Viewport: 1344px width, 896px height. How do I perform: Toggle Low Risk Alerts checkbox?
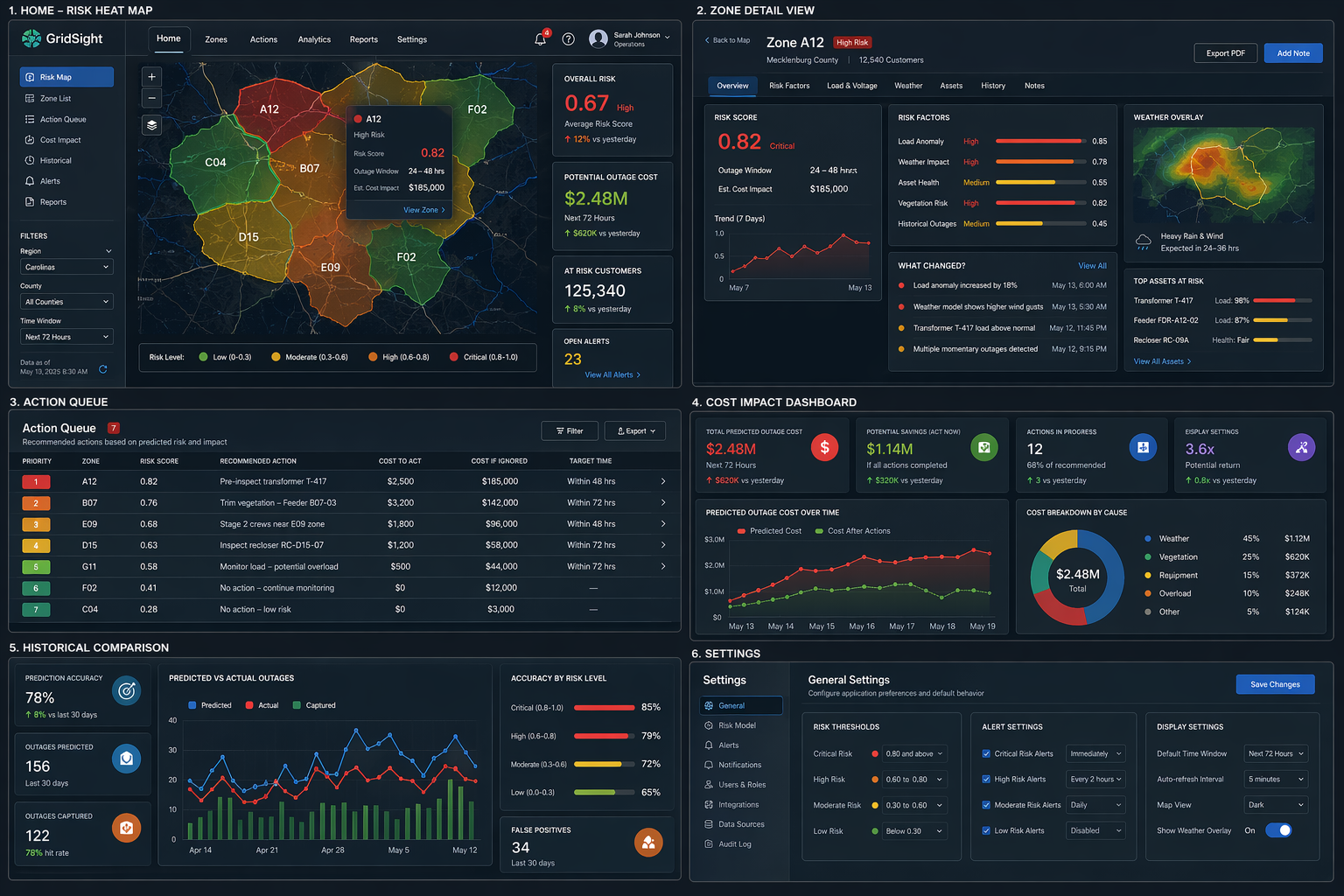[x=986, y=830]
